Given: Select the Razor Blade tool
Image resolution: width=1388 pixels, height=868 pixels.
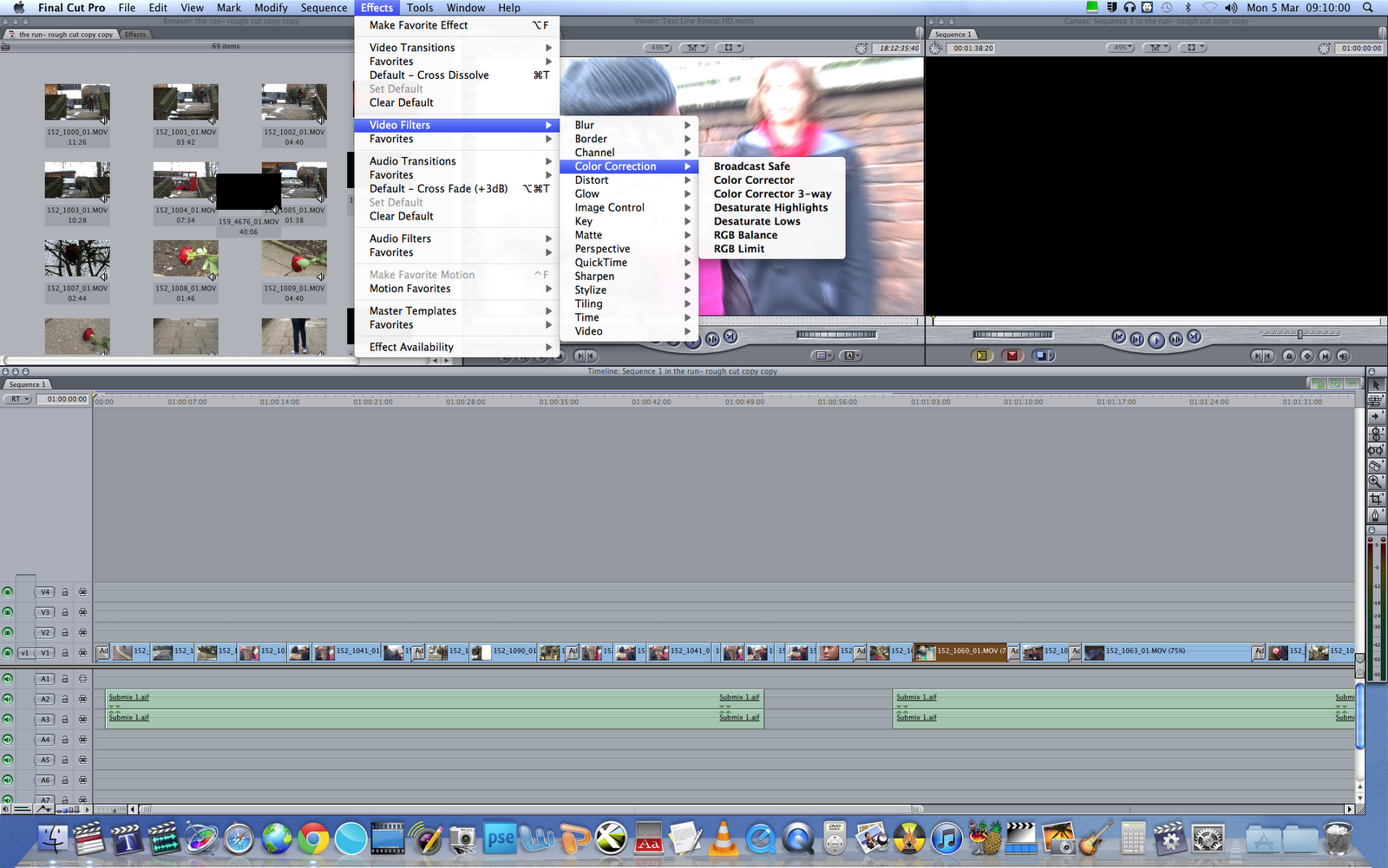Looking at the screenshot, I should tap(1376, 466).
